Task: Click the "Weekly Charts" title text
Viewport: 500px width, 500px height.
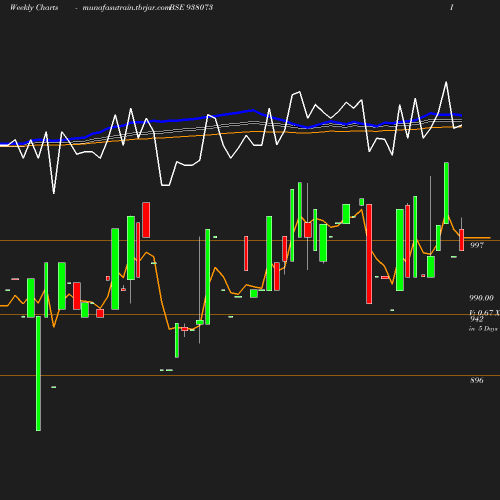Action: coord(34,8)
